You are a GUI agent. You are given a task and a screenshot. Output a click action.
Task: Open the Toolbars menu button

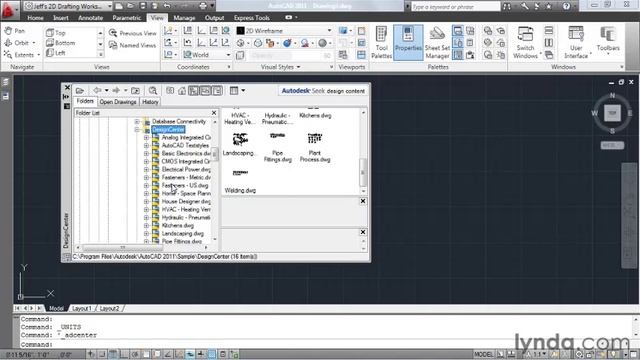[608, 40]
